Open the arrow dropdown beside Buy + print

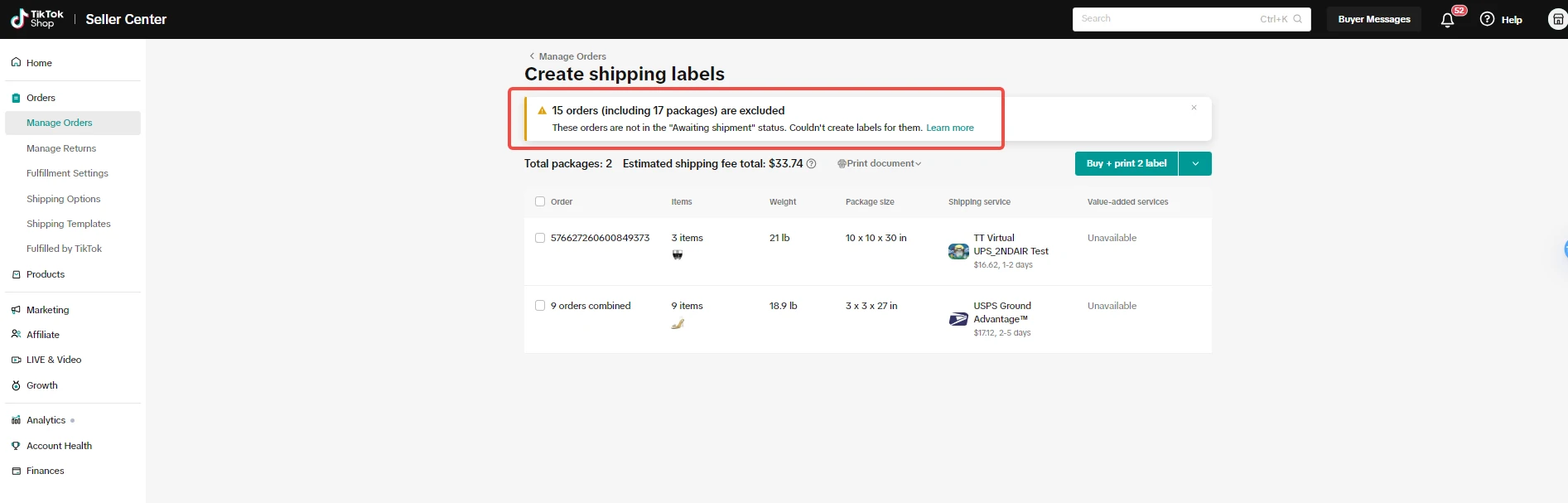[1195, 164]
